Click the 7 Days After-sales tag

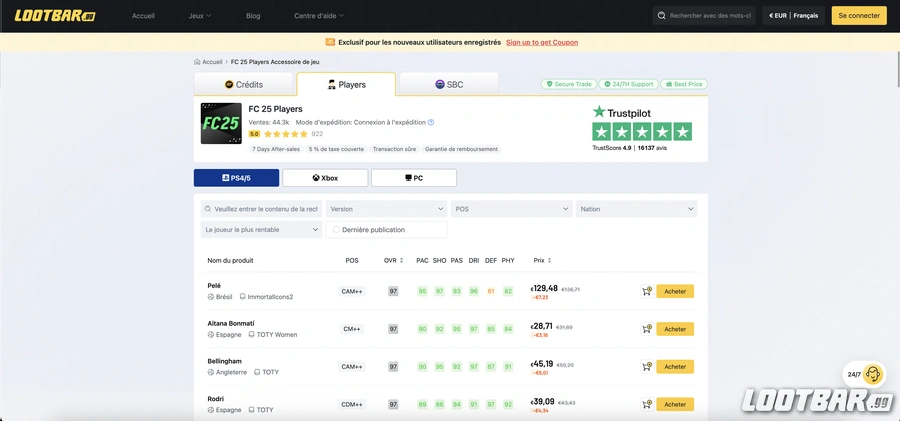tap(276, 149)
